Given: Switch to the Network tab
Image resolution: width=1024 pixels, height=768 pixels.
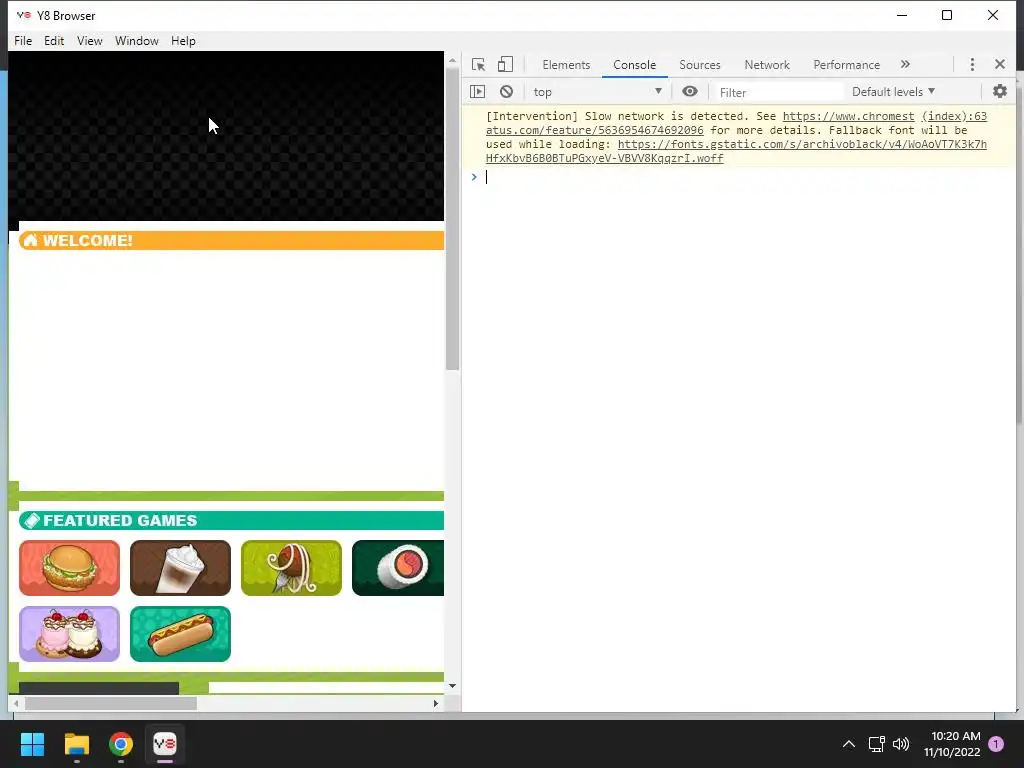Looking at the screenshot, I should point(767,65).
